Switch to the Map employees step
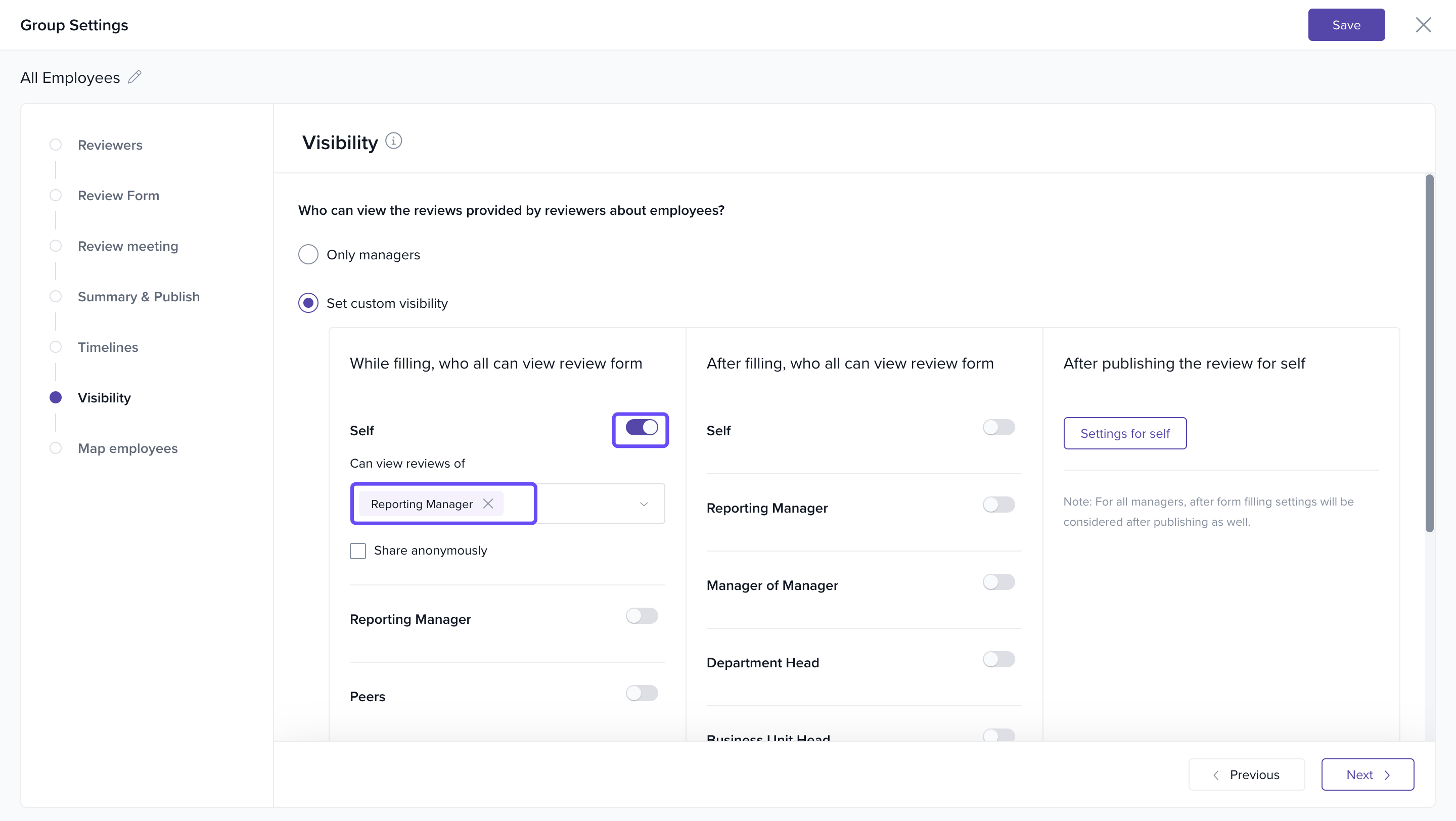The image size is (1456, 821). coord(127,448)
